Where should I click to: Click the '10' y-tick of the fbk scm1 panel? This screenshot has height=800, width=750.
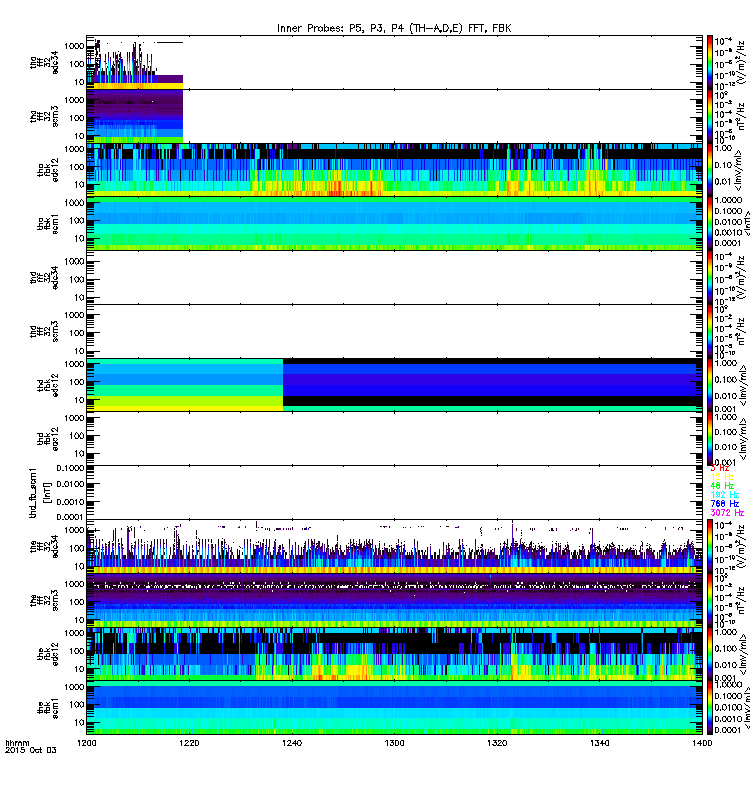click(x=79, y=722)
